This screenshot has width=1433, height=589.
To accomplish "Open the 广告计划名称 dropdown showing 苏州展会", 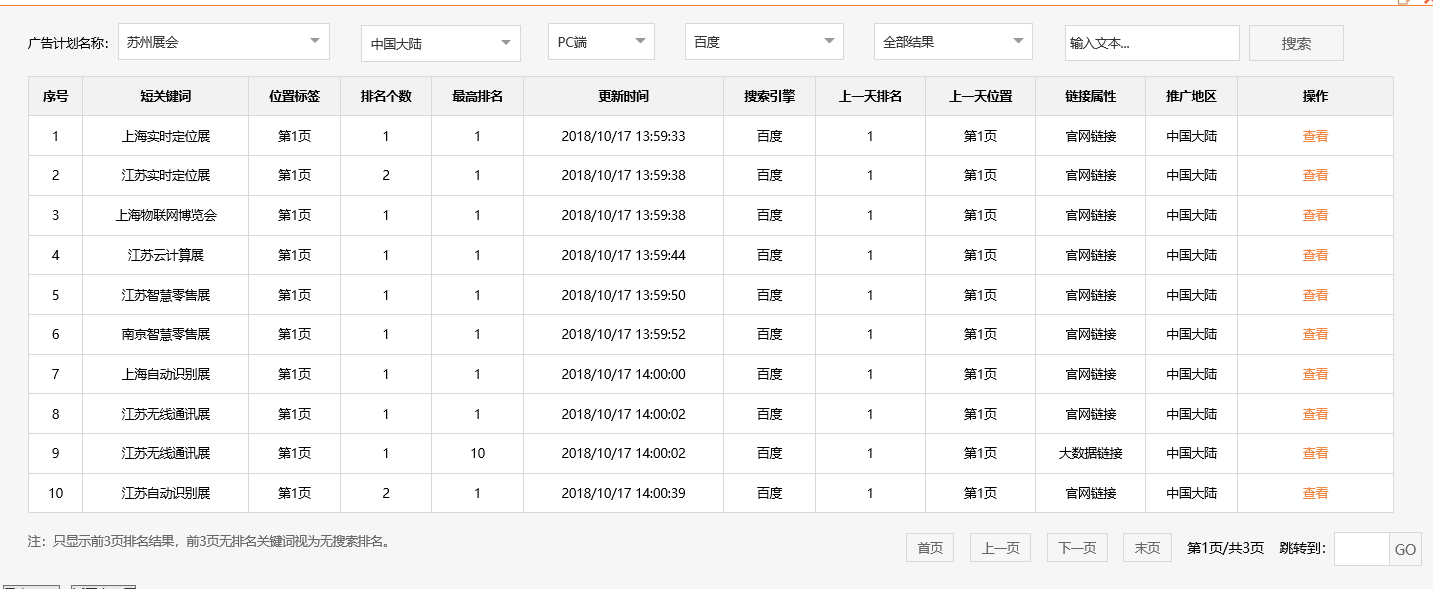I will pyautogui.click(x=223, y=41).
